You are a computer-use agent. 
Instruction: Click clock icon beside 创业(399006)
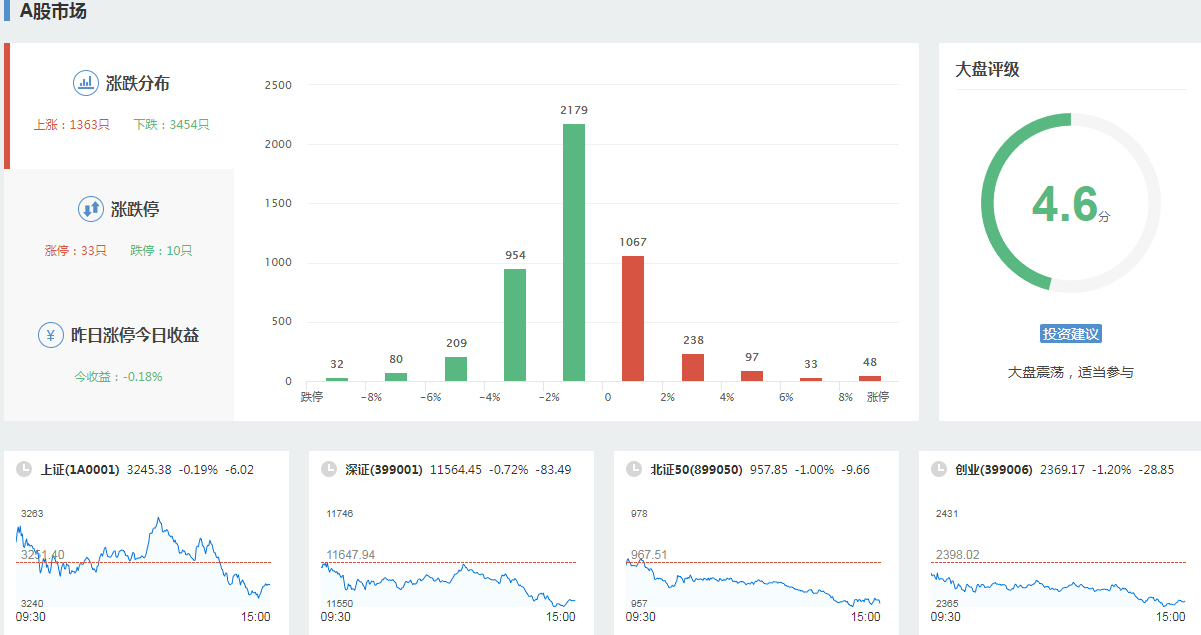point(938,469)
